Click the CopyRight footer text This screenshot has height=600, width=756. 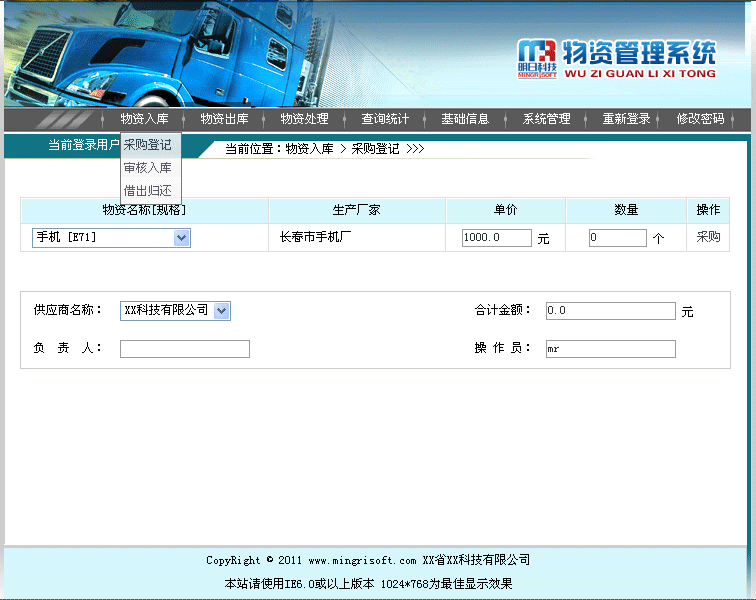coord(368,560)
